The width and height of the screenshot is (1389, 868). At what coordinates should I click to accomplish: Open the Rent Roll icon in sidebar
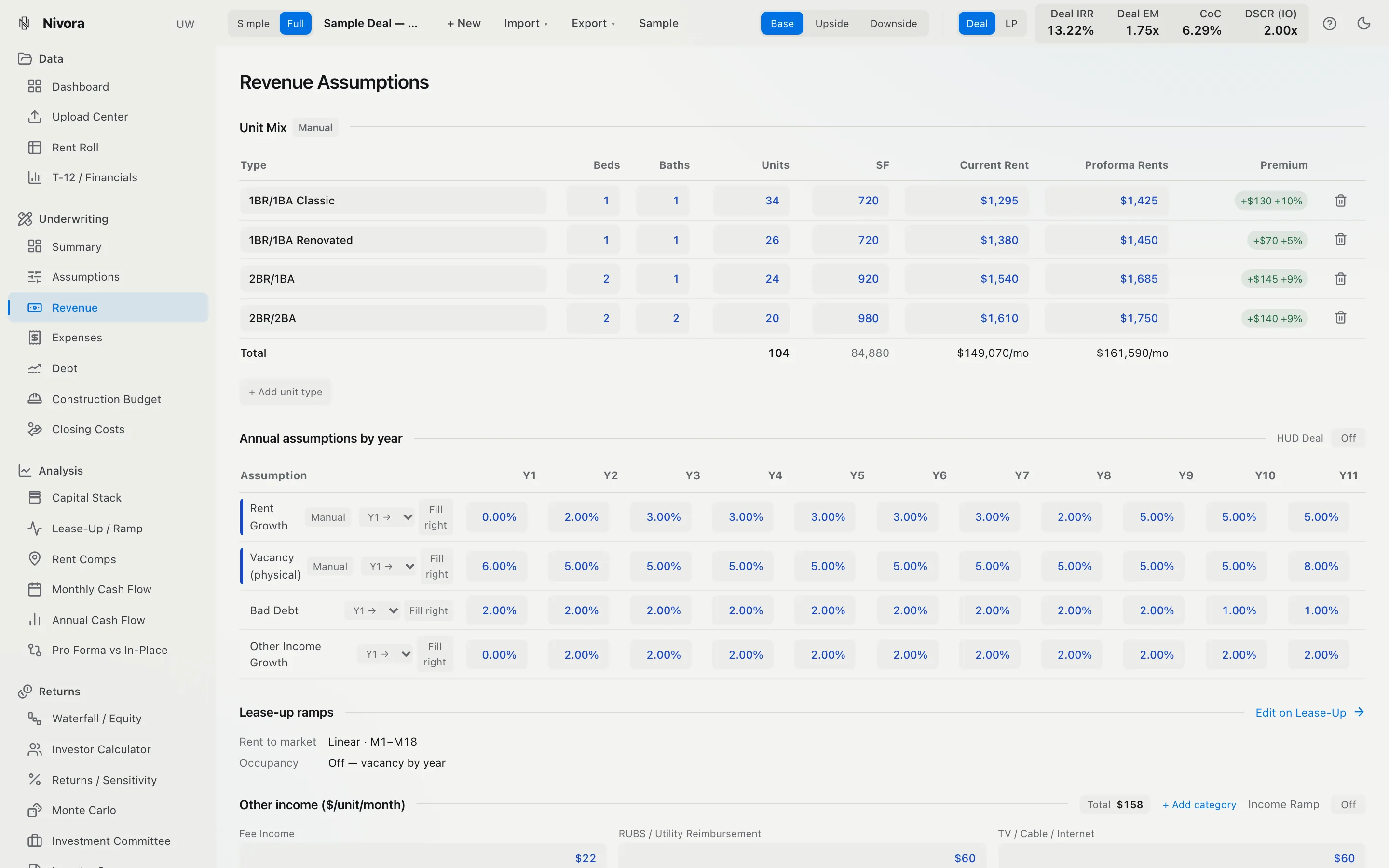pos(34,148)
